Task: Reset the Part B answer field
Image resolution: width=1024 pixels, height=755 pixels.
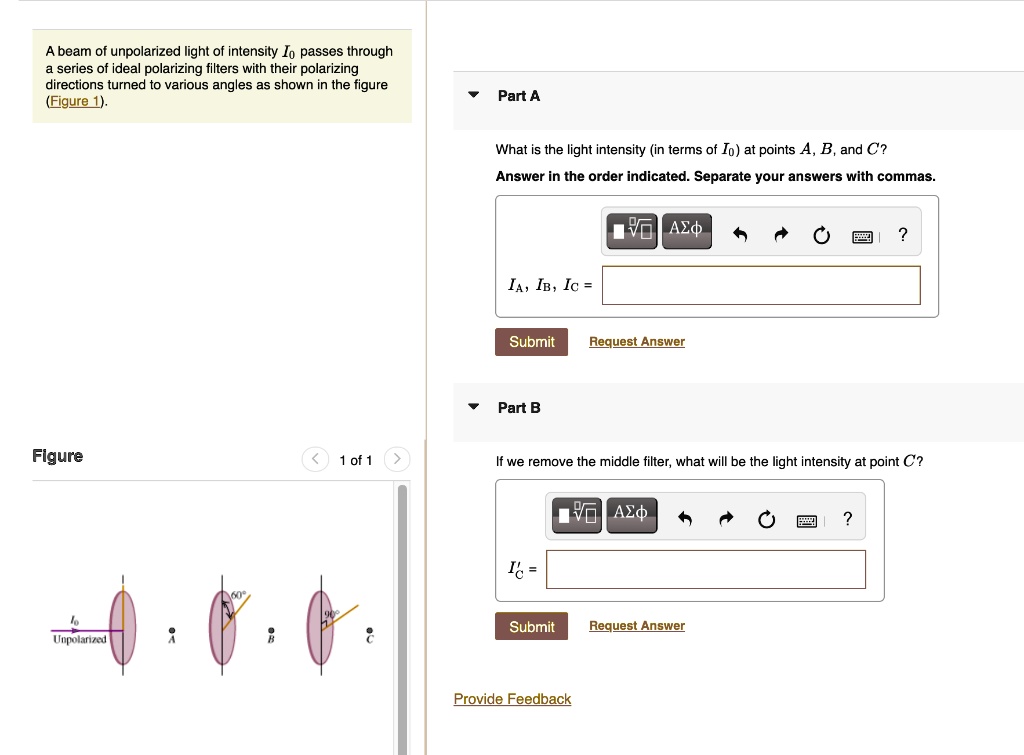Action: point(766,519)
